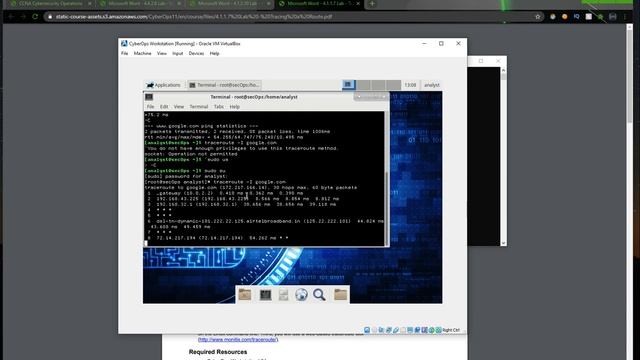Viewport: 640px width, 360px height.
Task: Click the orange extension icon in the browser toolbar
Action: tap(564, 17)
